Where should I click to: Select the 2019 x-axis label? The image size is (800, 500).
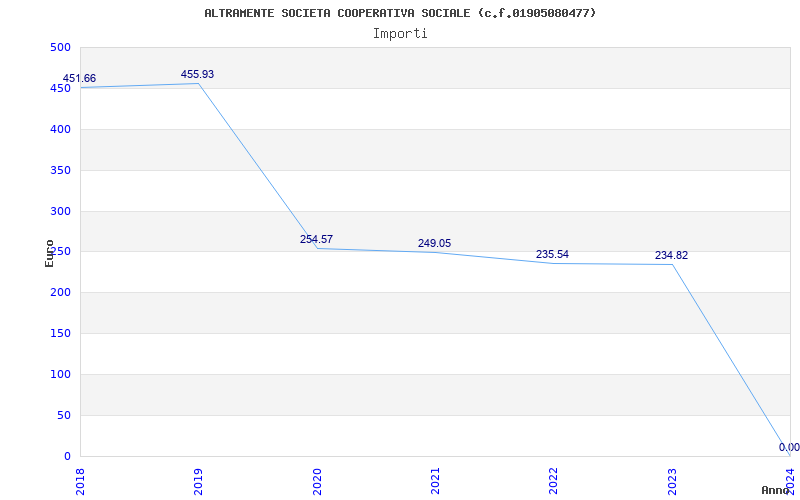[x=198, y=482]
